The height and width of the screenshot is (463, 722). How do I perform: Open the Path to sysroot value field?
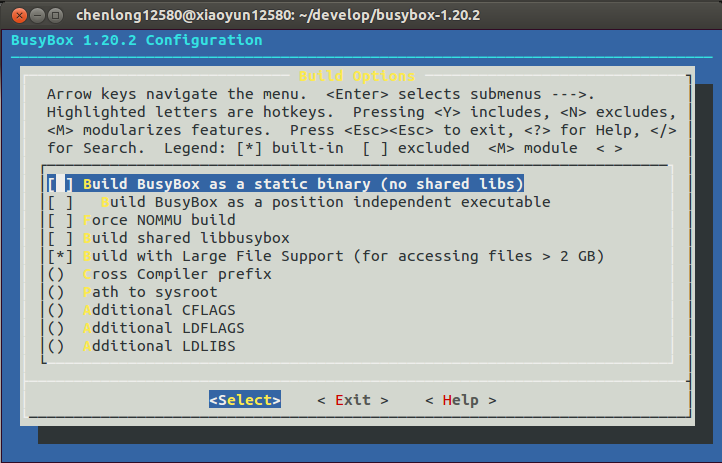point(56,292)
